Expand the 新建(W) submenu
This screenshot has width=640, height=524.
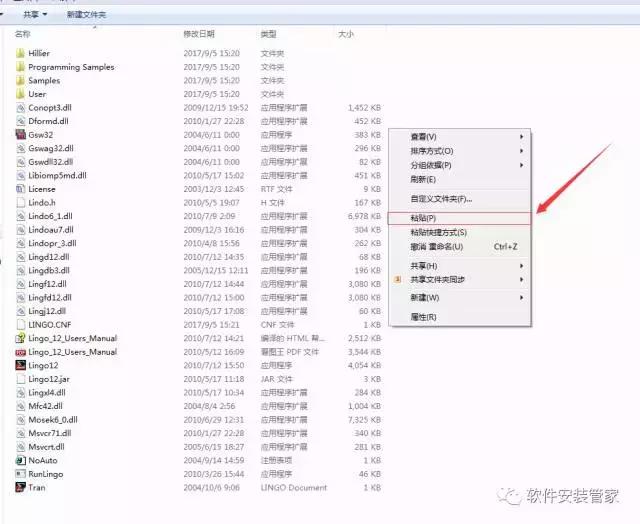[459, 298]
